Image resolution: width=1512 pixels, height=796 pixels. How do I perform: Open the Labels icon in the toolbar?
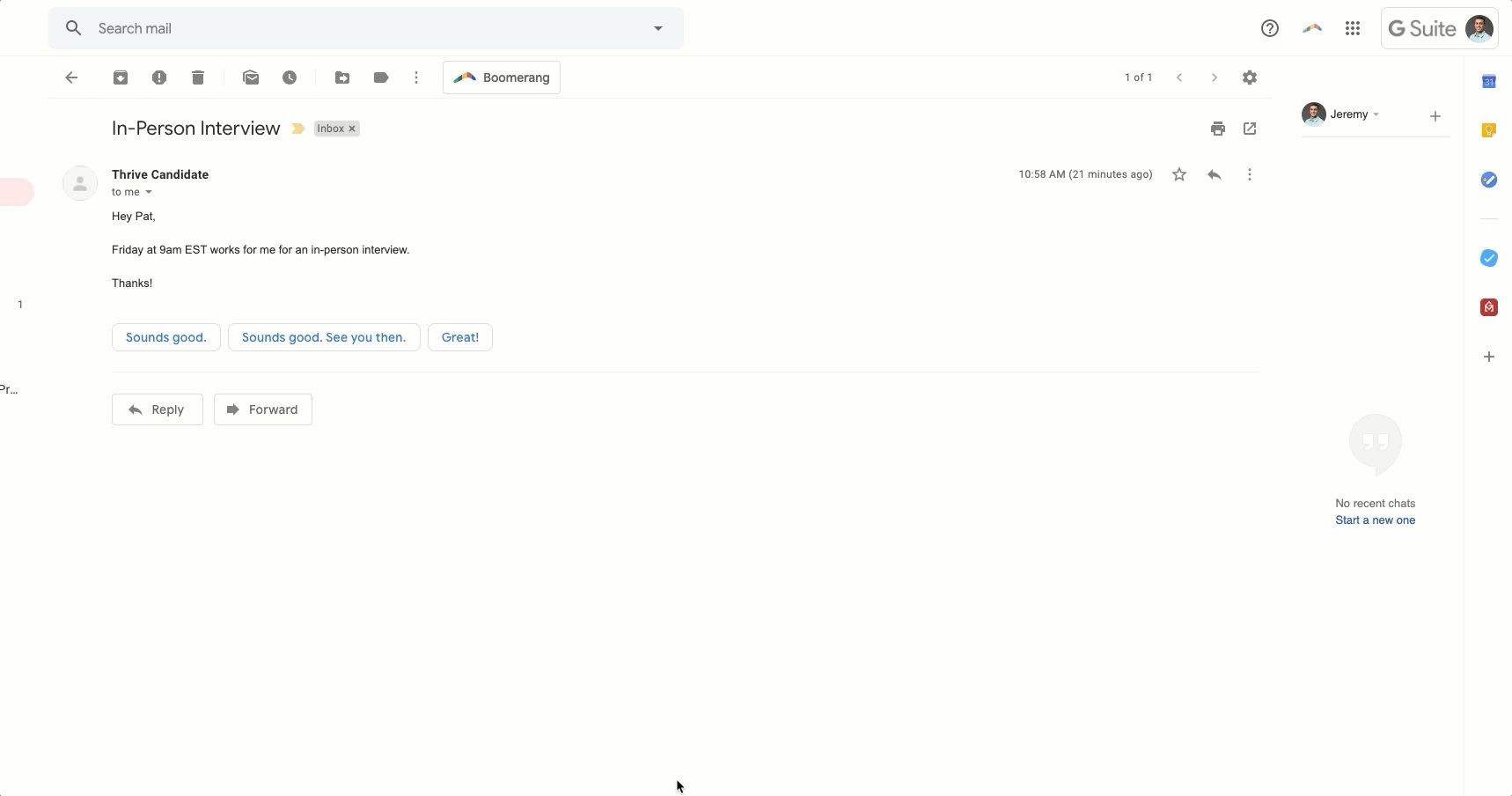[381, 77]
